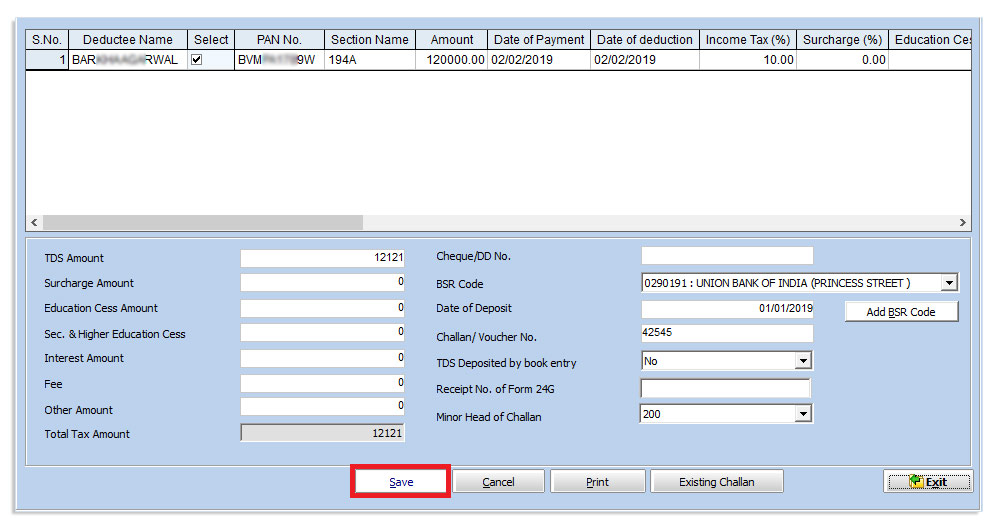The height and width of the screenshot is (525, 995).
Task: Click the 194A section cell
Action: coord(370,60)
